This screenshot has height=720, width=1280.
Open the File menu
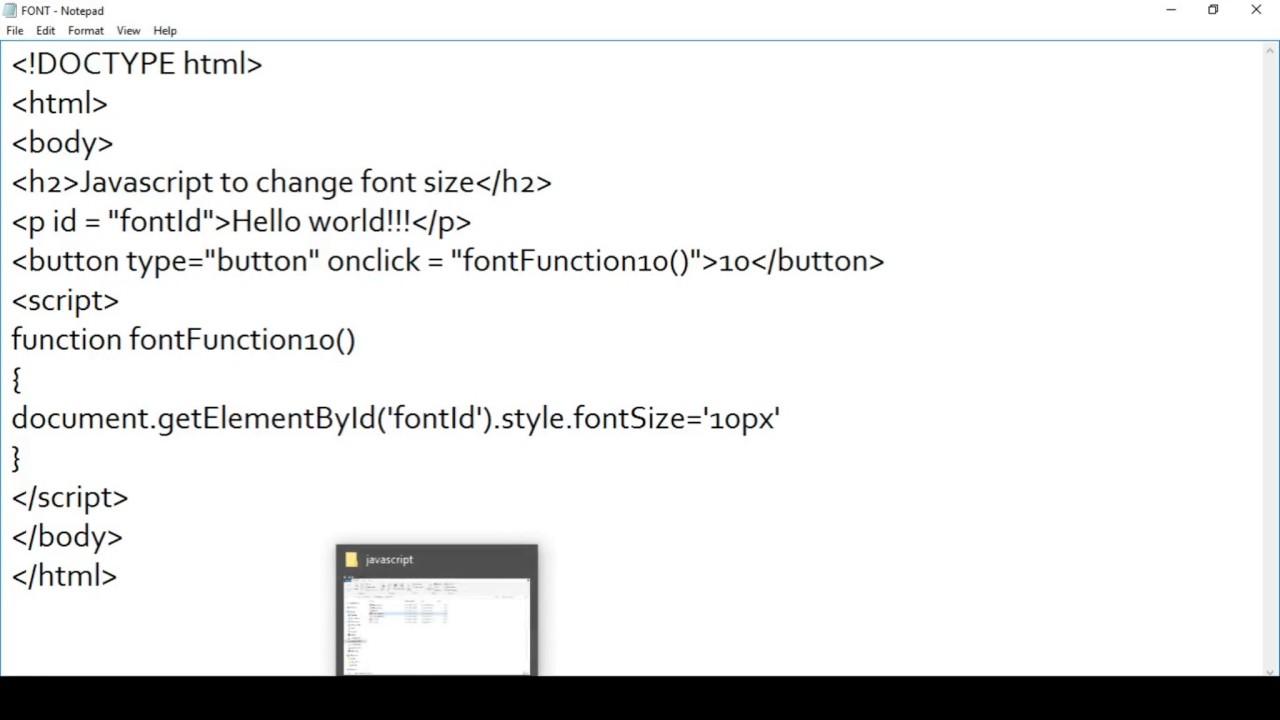tap(15, 31)
